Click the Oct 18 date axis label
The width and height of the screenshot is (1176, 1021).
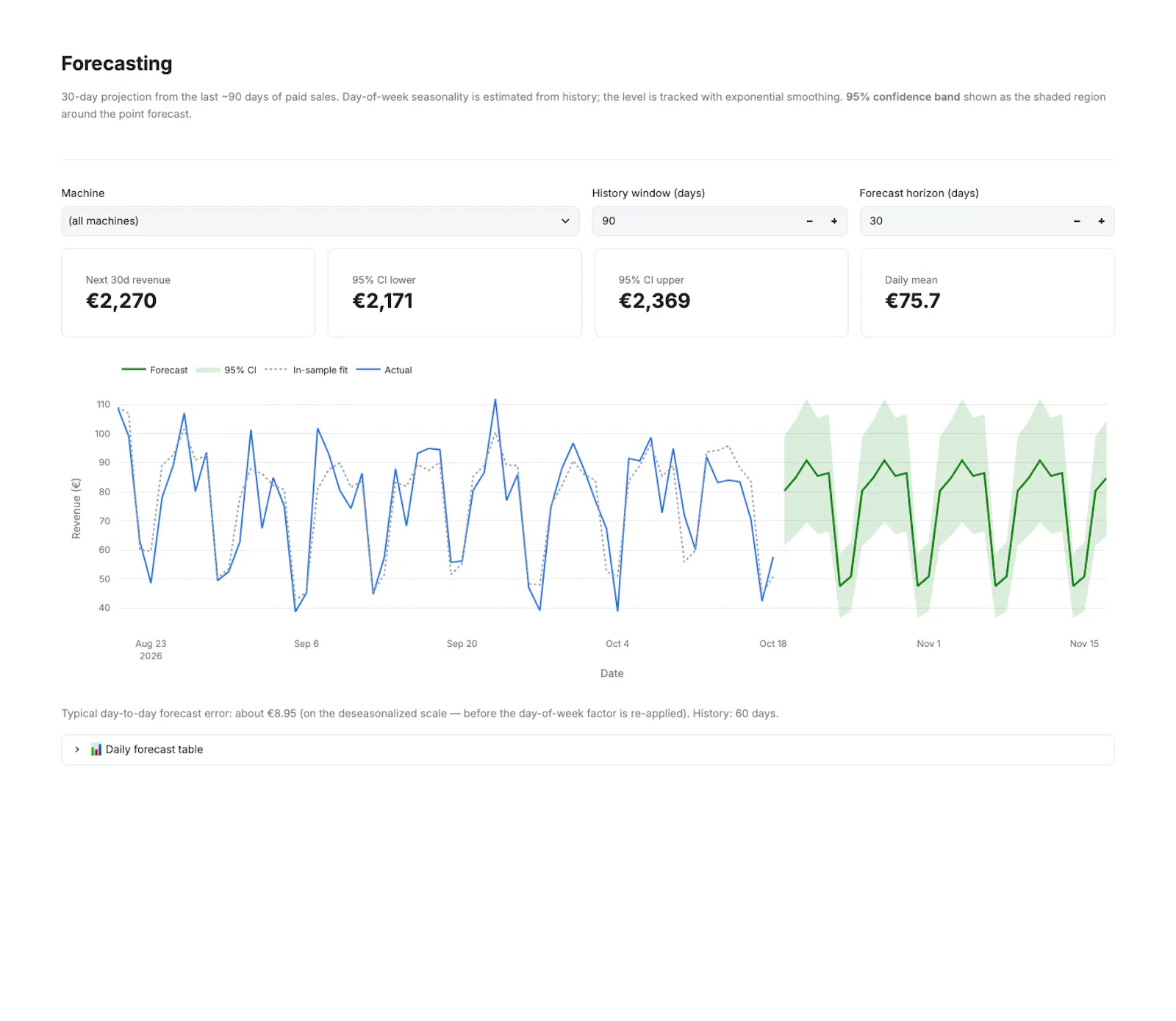(772, 644)
